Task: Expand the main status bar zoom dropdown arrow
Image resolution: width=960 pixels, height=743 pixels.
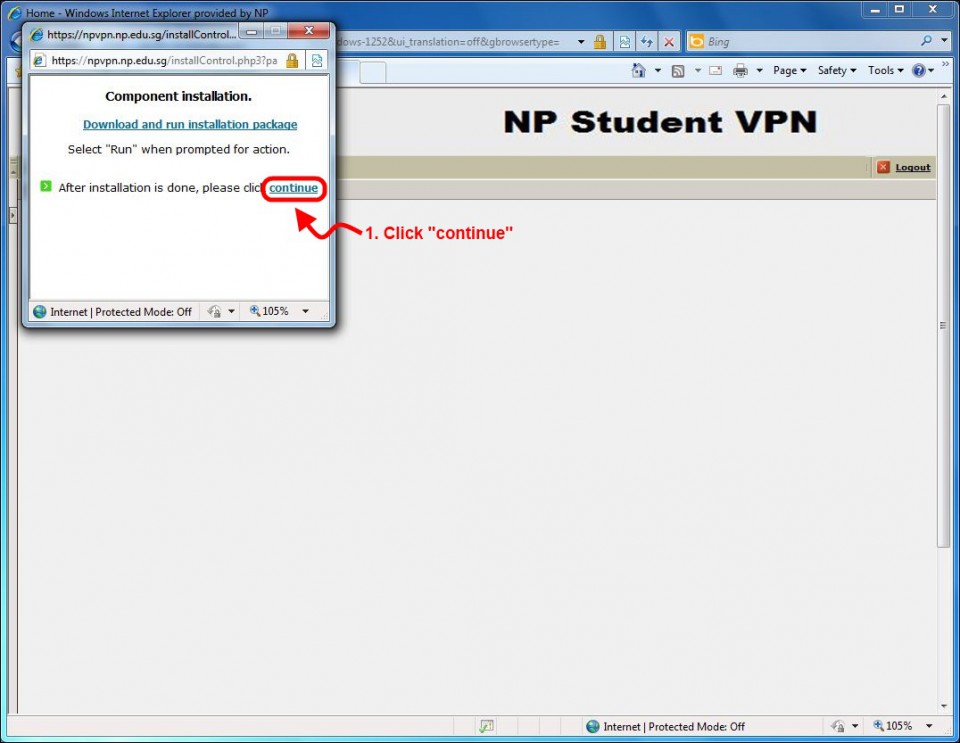Action: (x=929, y=726)
